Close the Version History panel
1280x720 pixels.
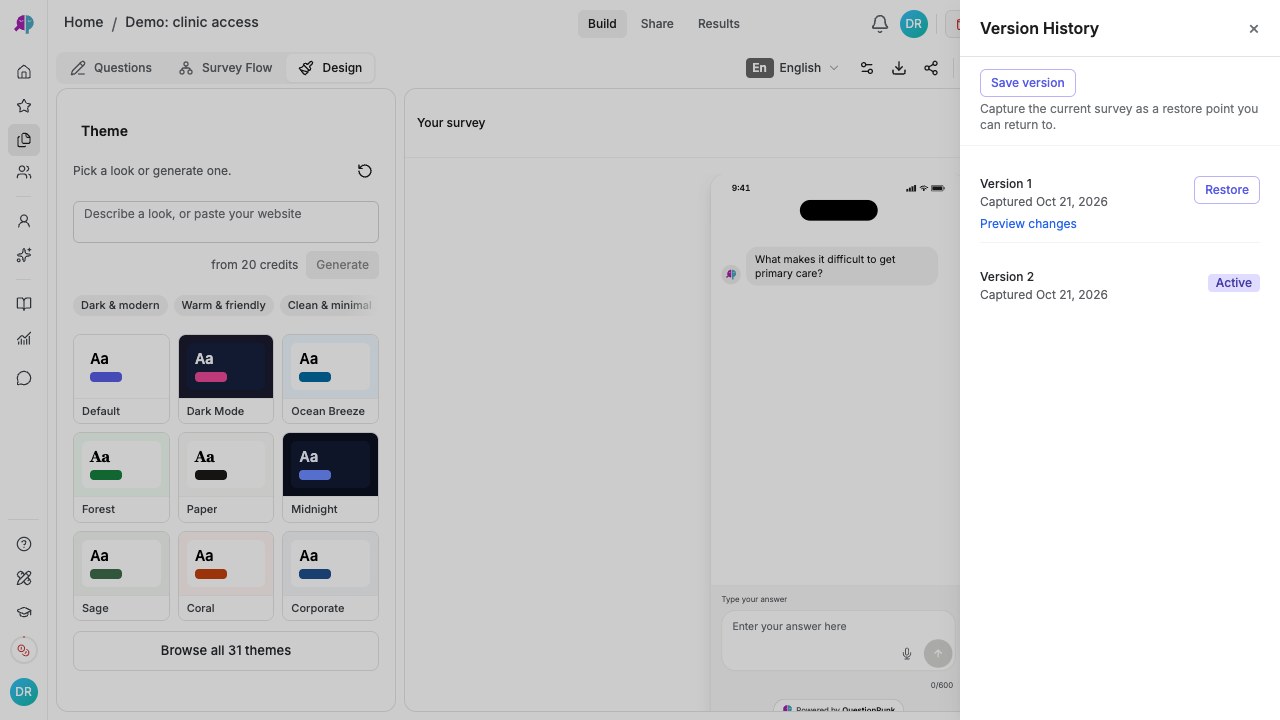click(1254, 29)
